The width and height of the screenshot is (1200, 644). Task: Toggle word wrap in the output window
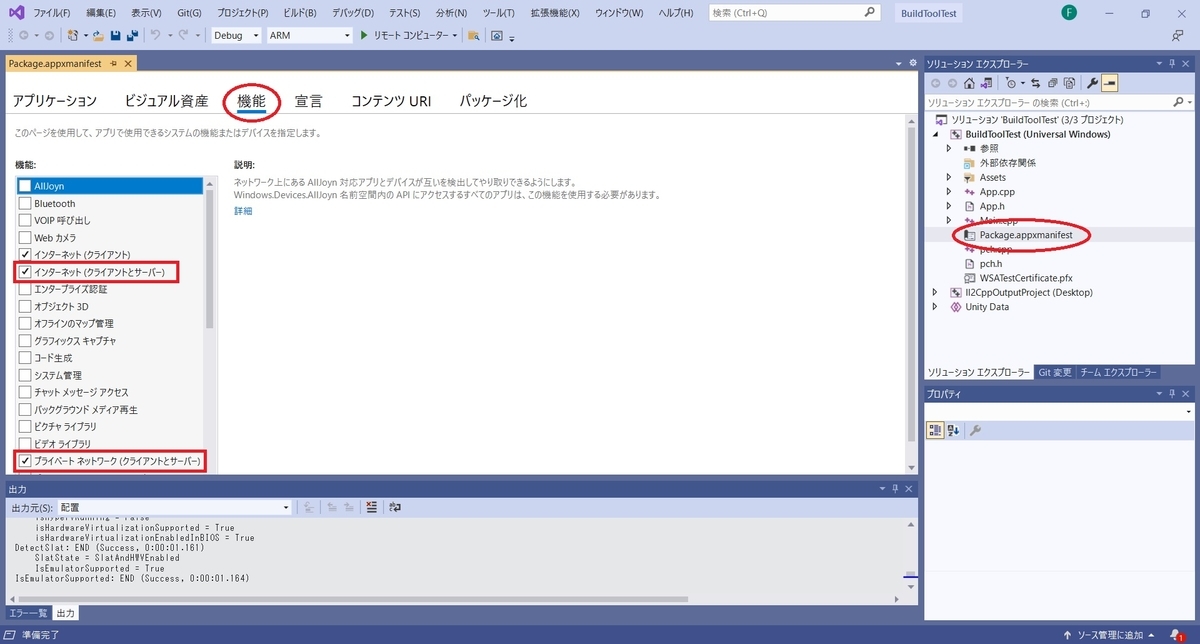click(x=396, y=507)
